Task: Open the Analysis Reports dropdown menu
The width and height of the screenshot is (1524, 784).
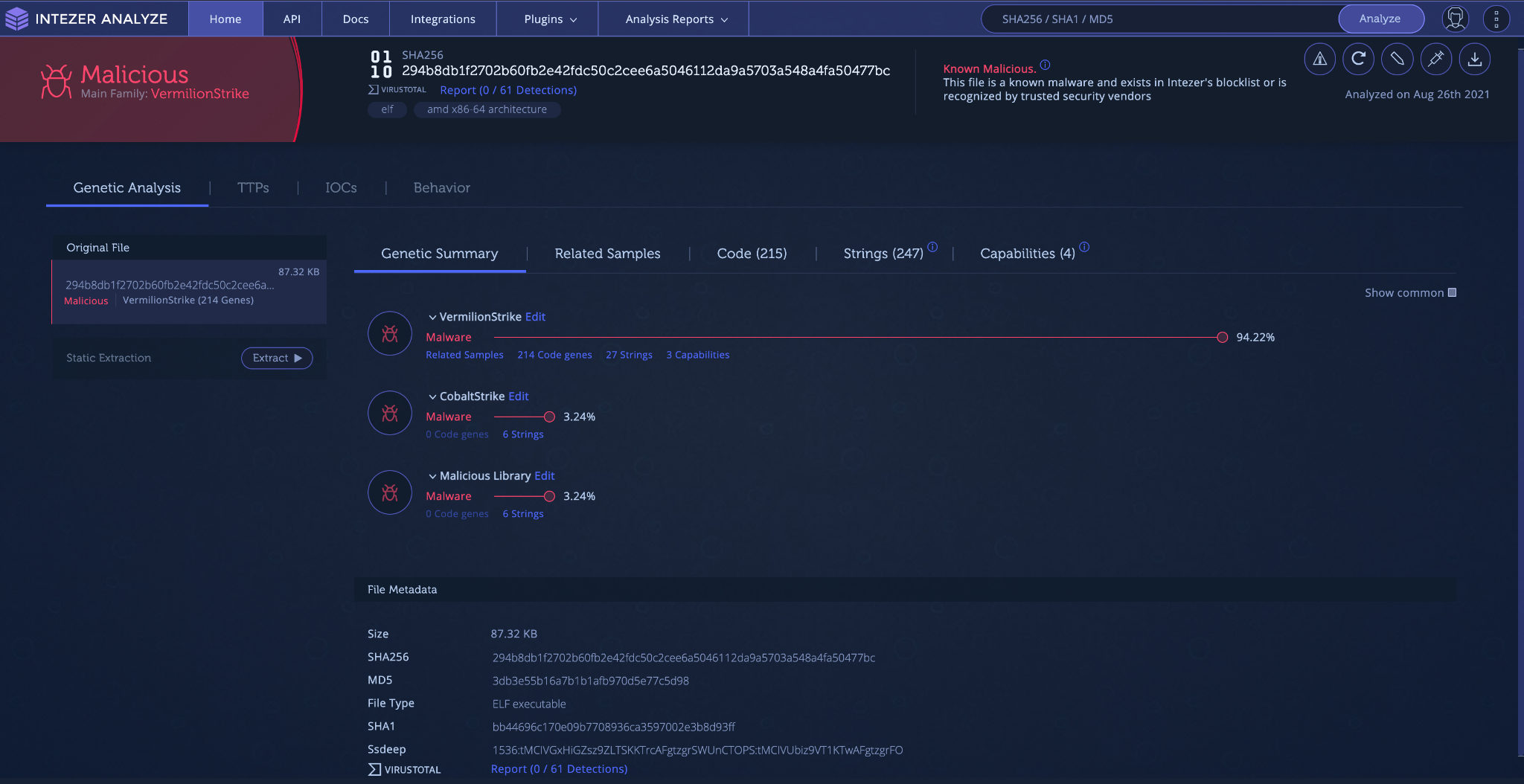Action: coord(676,19)
